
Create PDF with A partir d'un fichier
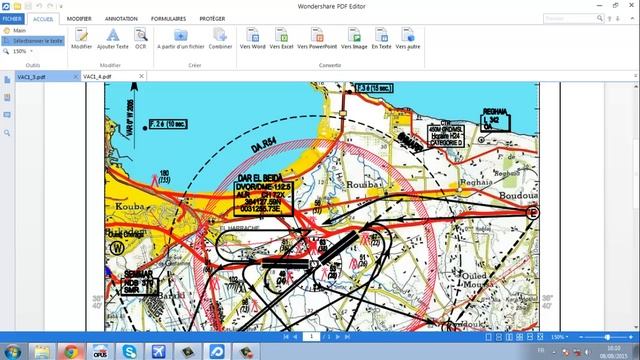click(181, 39)
